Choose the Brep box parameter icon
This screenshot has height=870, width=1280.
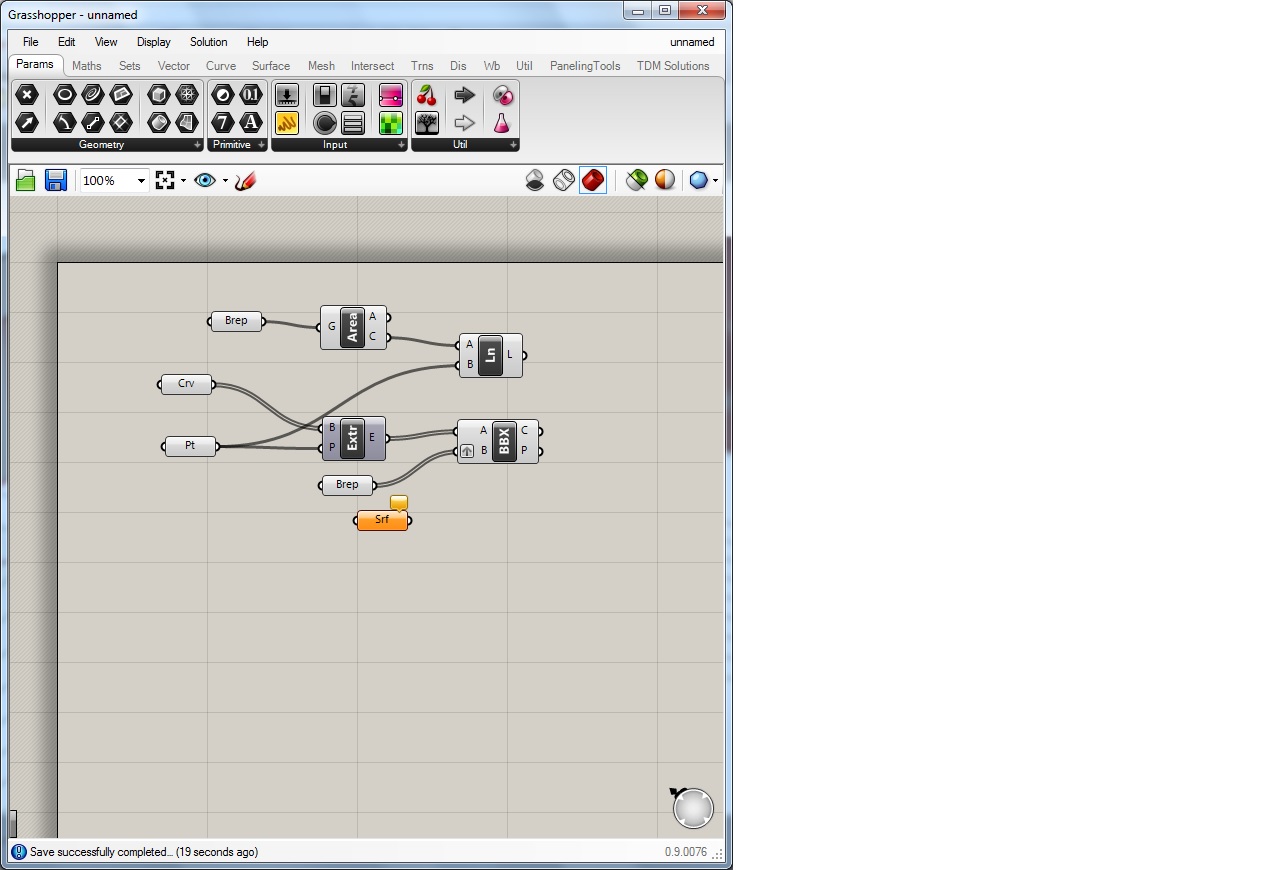[158, 95]
